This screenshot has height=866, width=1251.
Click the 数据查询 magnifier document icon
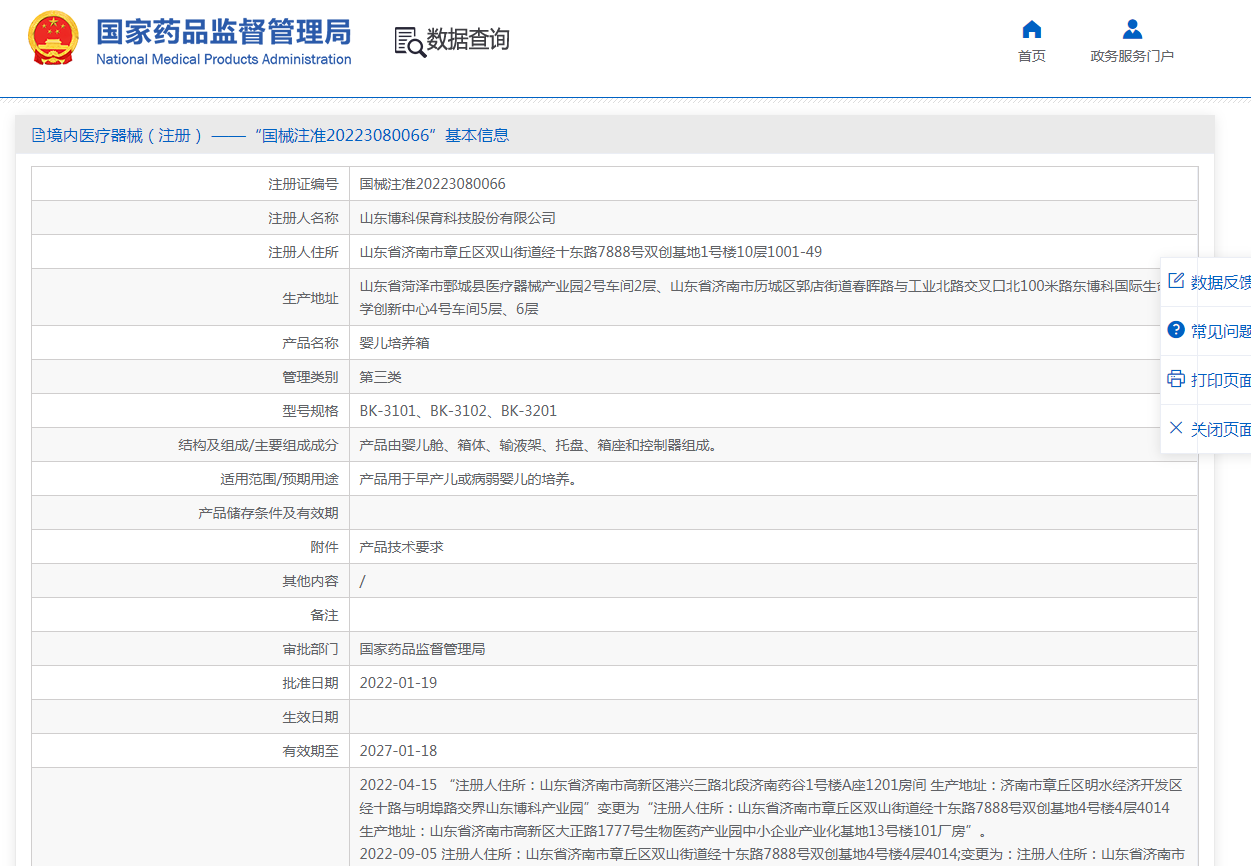pyautogui.click(x=409, y=41)
